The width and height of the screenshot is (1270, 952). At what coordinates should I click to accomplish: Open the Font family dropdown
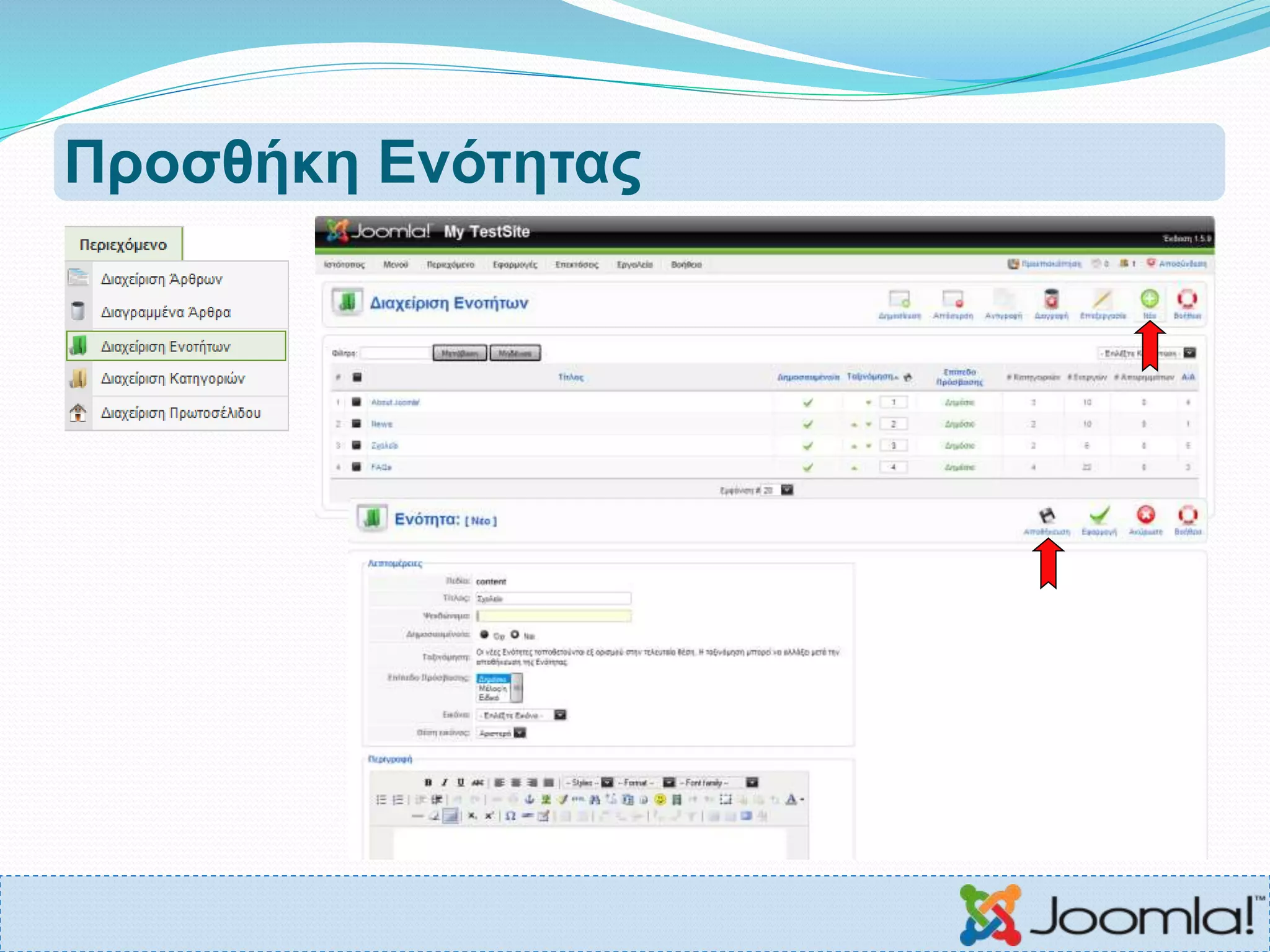[x=752, y=783]
